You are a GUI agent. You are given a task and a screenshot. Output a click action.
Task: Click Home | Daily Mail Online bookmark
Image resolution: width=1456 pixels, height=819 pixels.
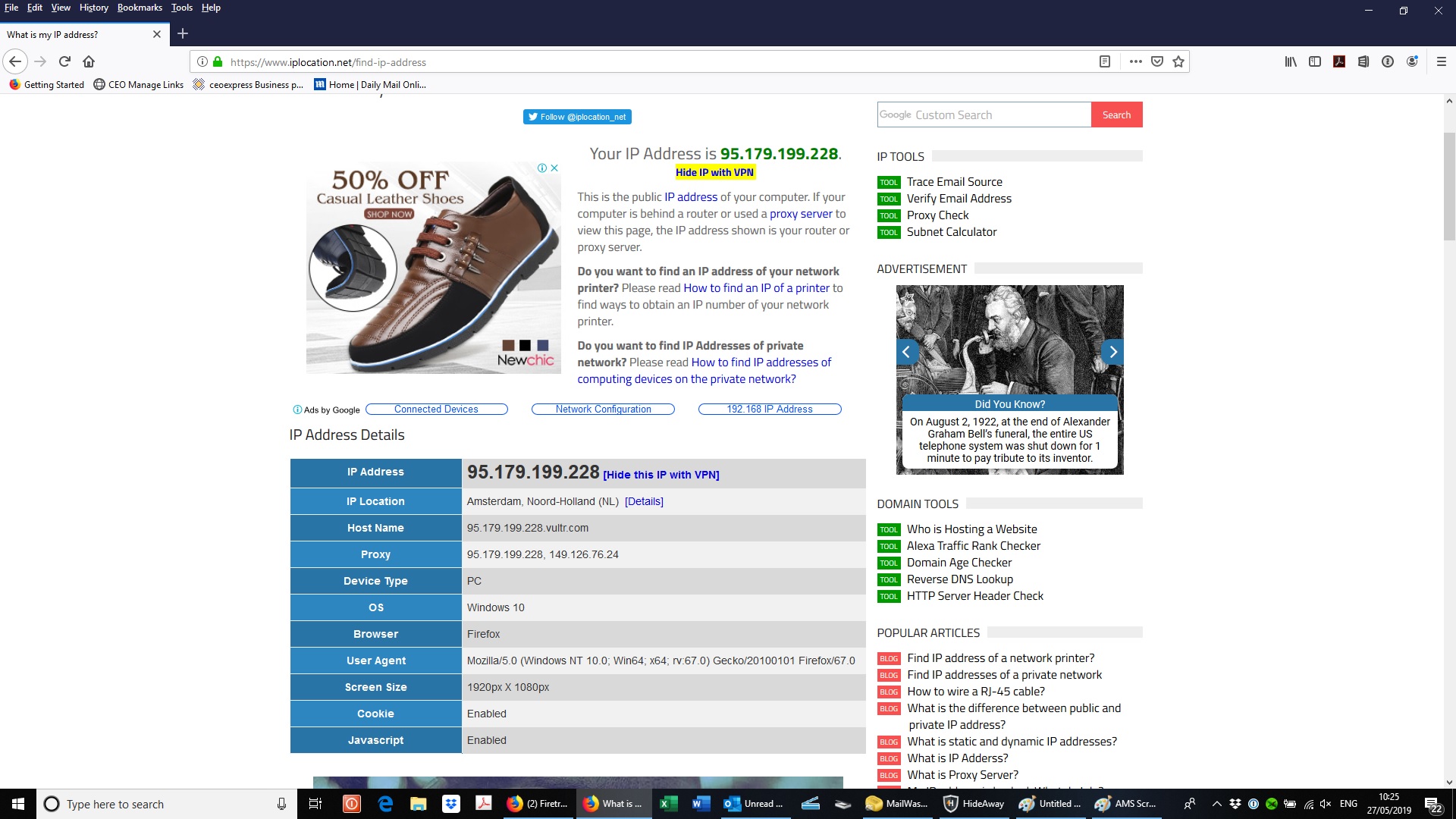point(370,84)
